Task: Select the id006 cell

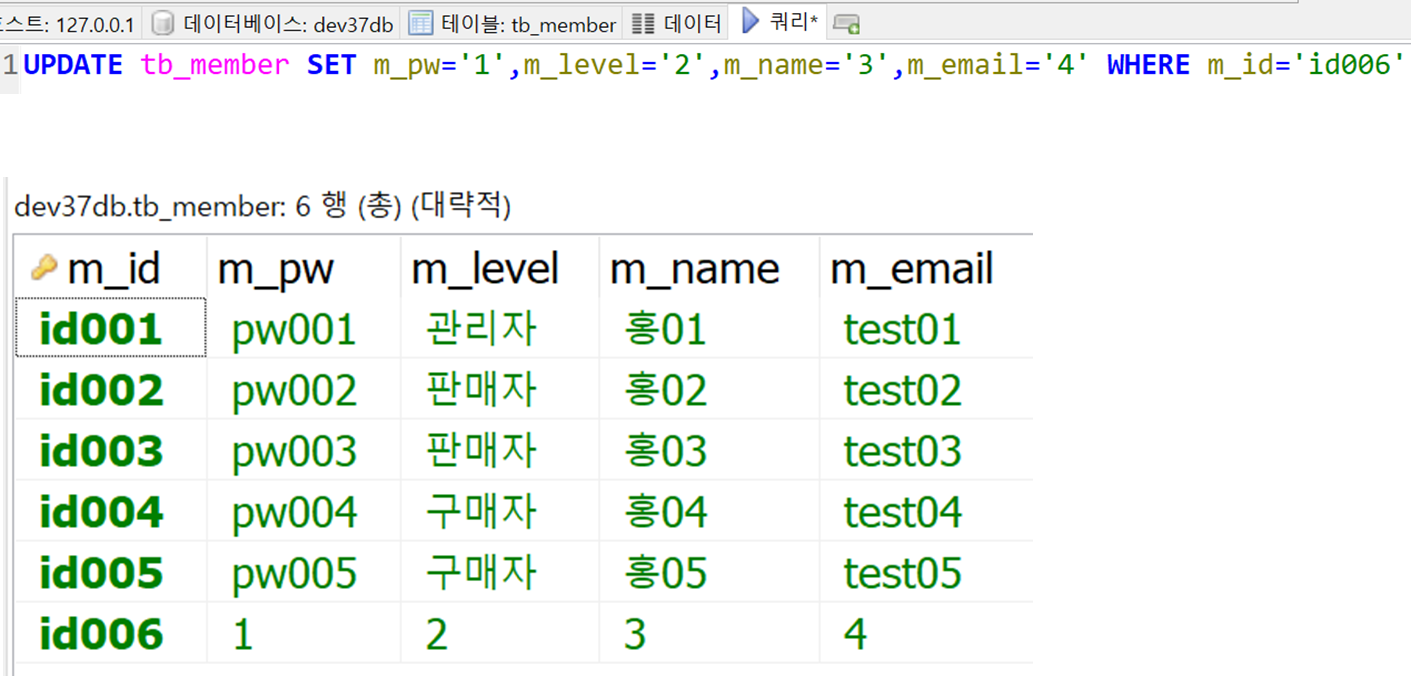Action: 110,633
